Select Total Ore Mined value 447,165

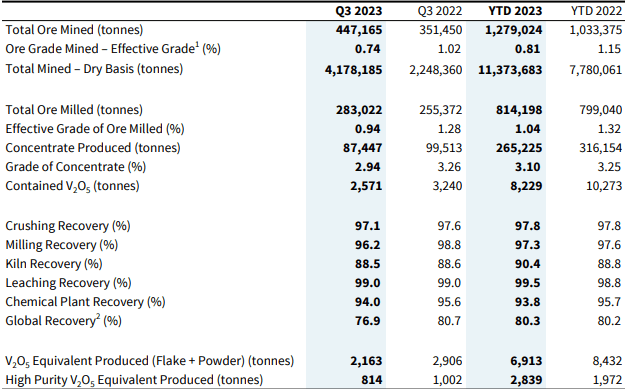click(359, 30)
